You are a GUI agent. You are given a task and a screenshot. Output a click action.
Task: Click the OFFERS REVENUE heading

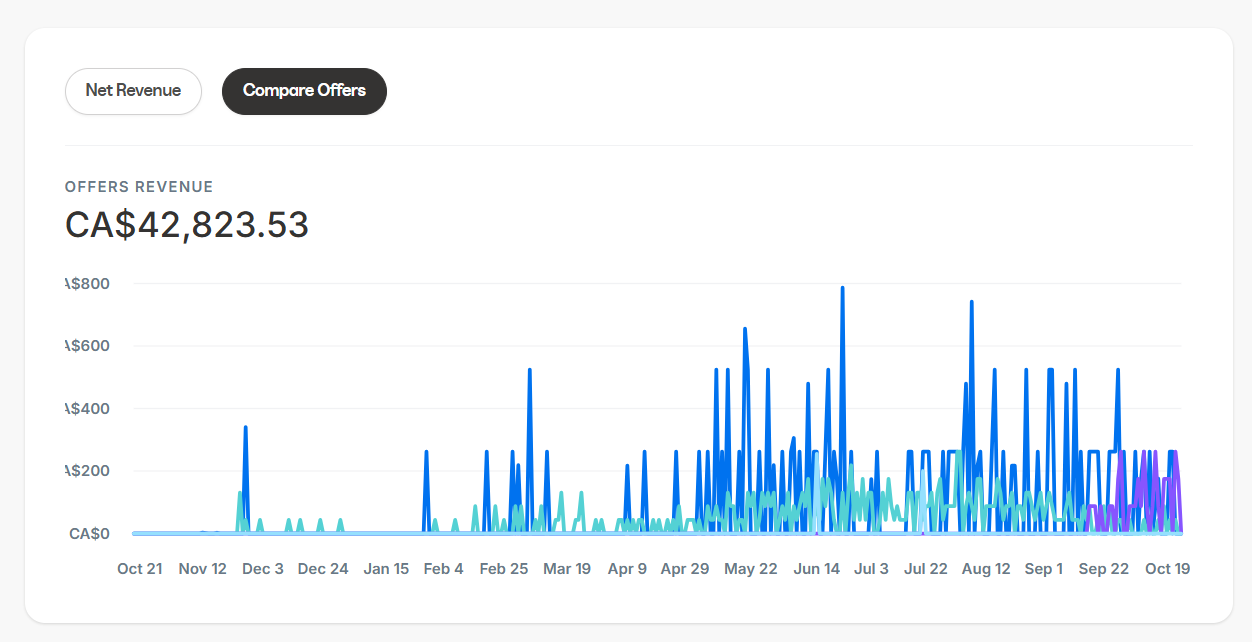coord(139,187)
